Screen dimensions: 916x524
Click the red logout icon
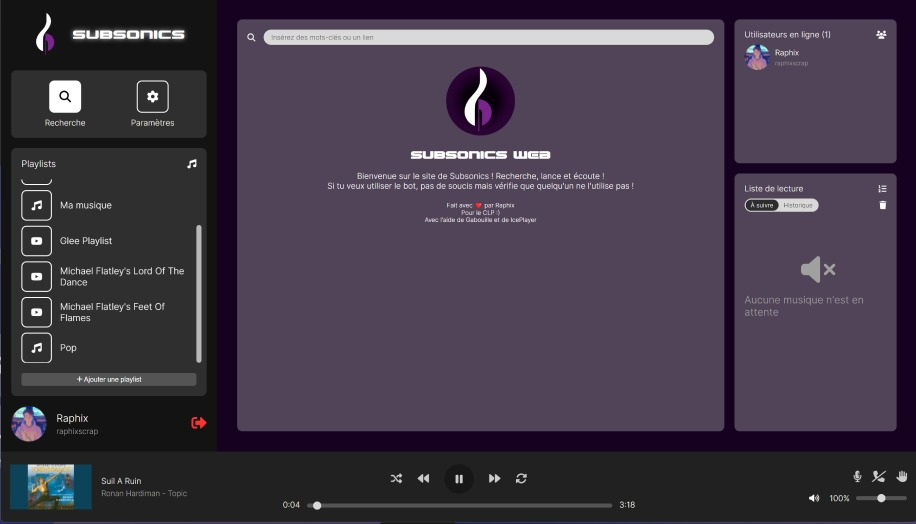click(198, 423)
